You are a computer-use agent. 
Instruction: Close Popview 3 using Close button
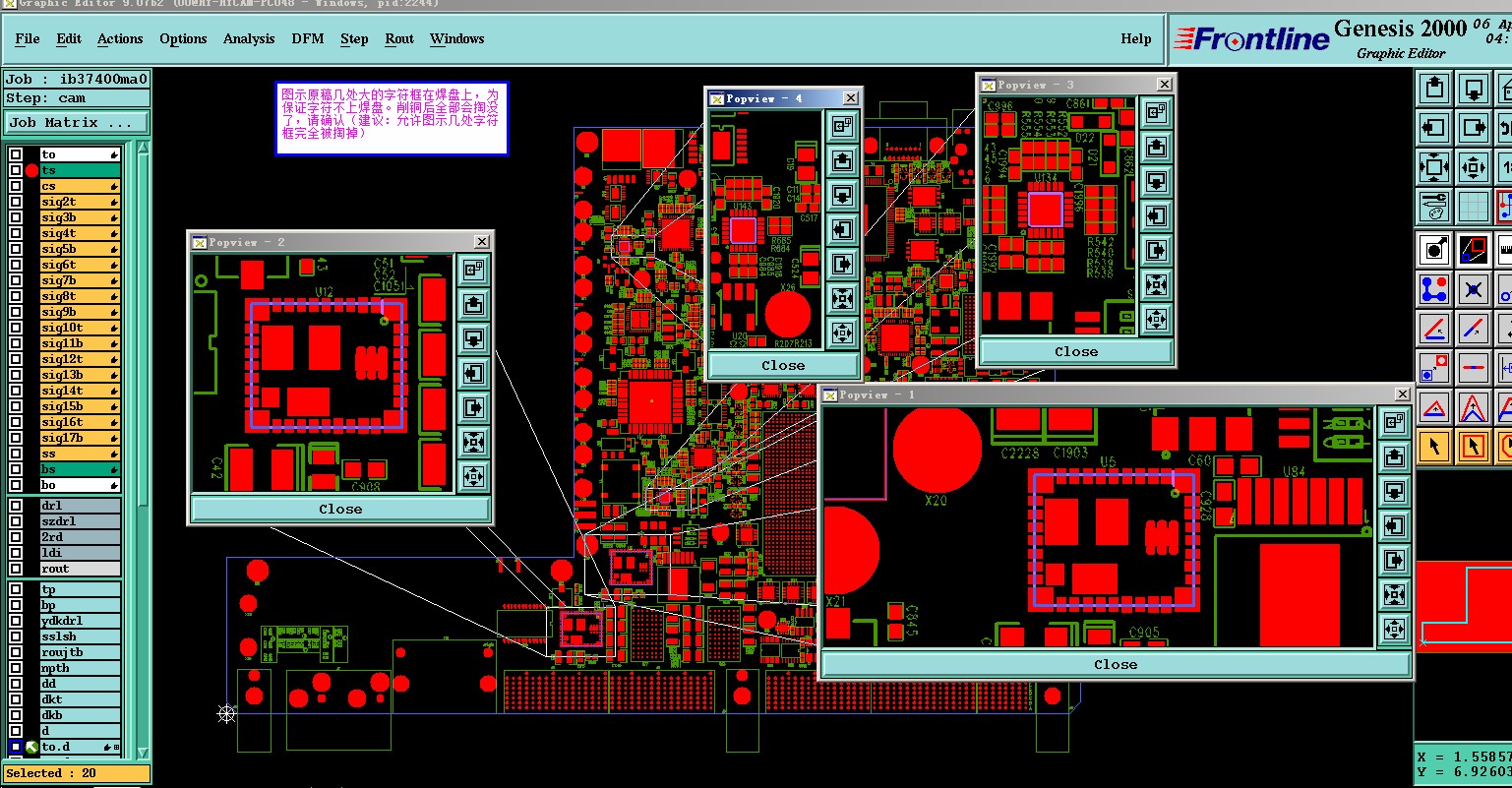pyautogui.click(x=1076, y=352)
